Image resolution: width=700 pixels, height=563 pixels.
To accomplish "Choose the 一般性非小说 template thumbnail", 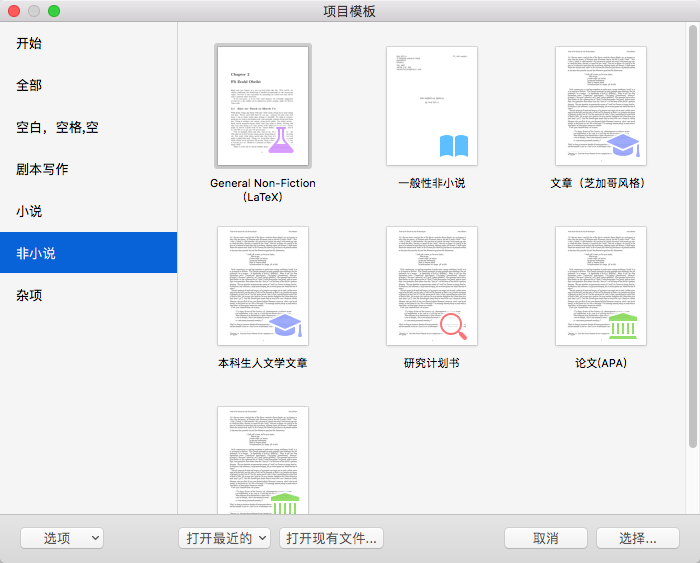I will pos(432,106).
